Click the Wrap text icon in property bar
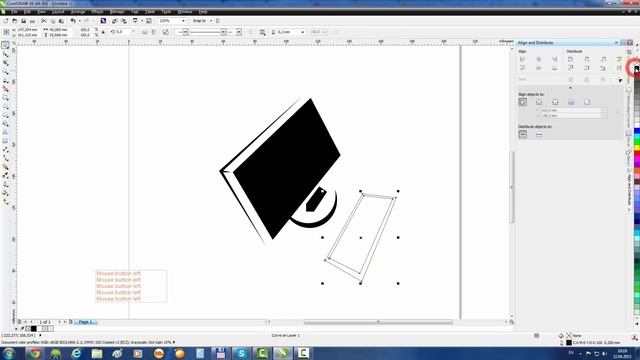Image resolution: width=640 pixels, height=360 pixels. pyautogui.click(x=262, y=32)
